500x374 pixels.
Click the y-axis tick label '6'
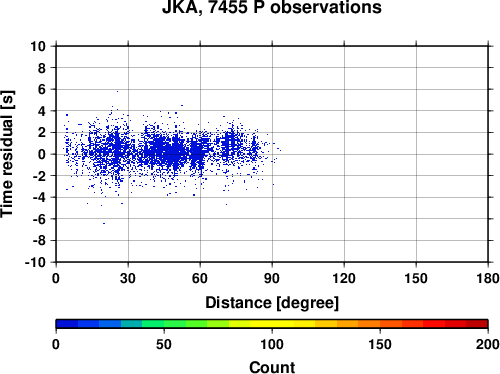(x=41, y=89)
